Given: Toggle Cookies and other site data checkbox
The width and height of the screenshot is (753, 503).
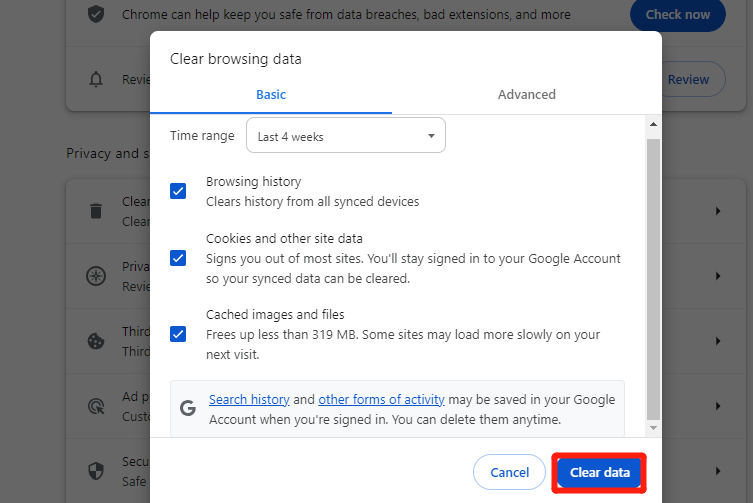Looking at the screenshot, I should click(178, 258).
